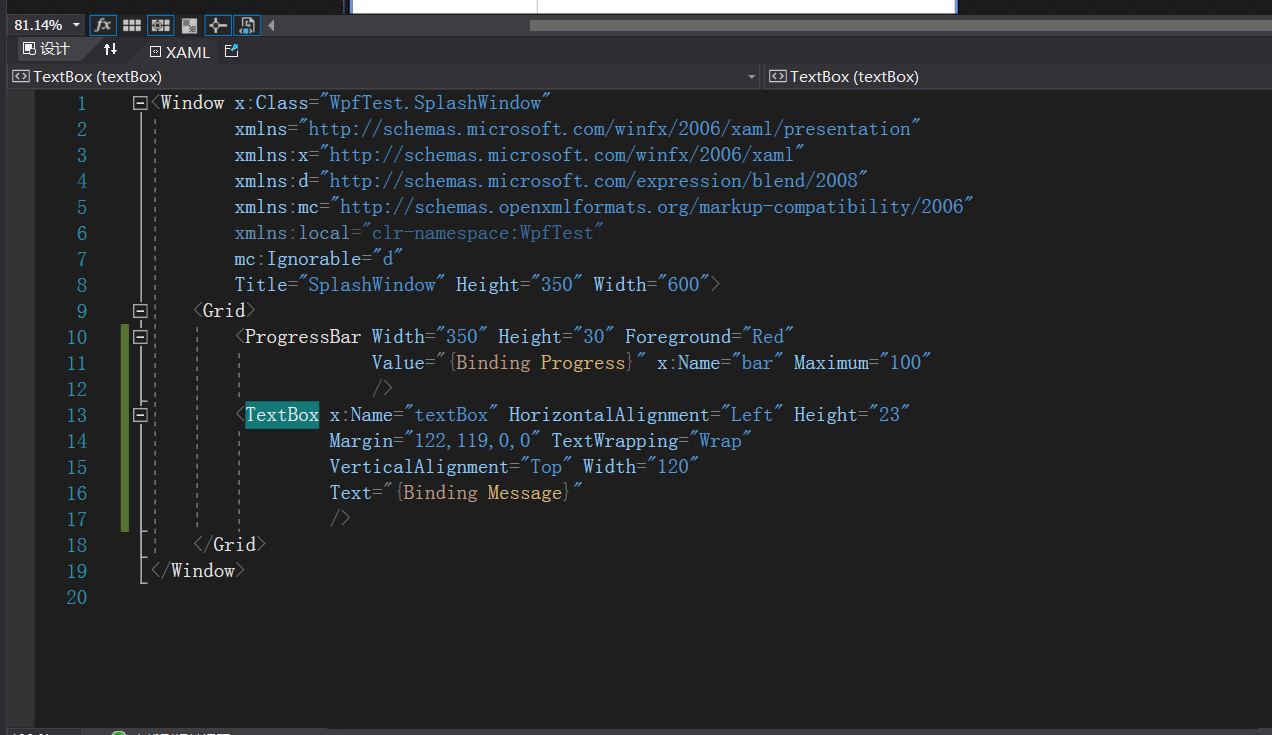The width and height of the screenshot is (1272, 735).
Task: Click the blend/2008 xmlns:d namespace URL
Action: click(x=598, y=181)
